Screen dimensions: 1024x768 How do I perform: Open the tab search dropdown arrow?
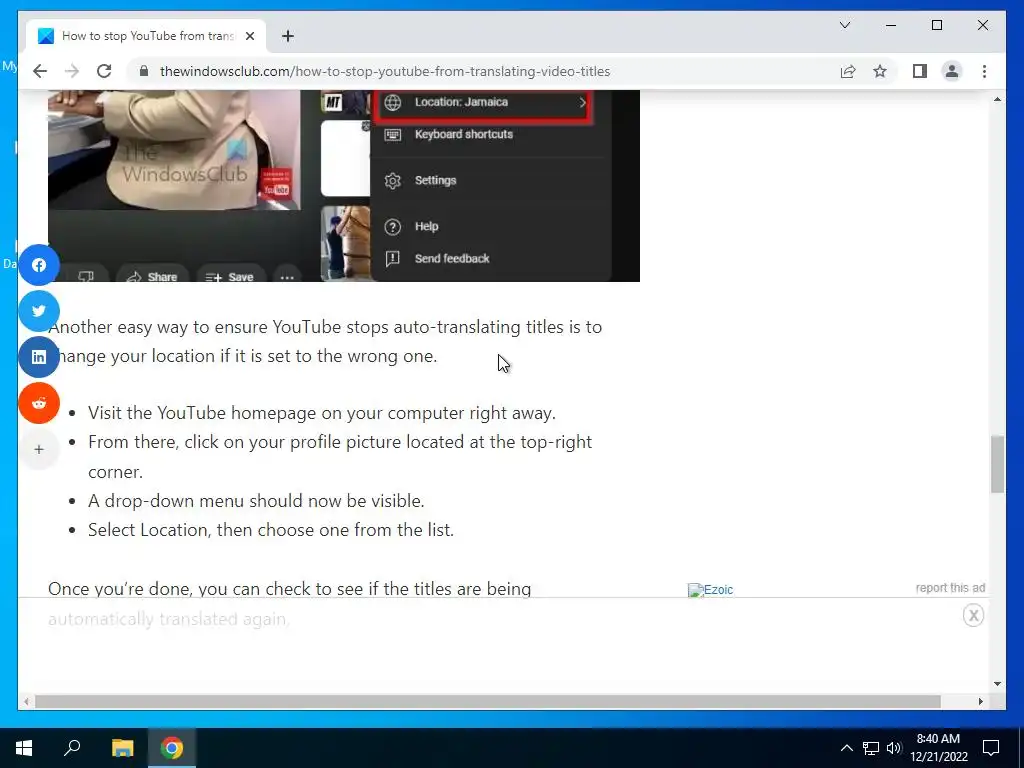pos(844,25)
